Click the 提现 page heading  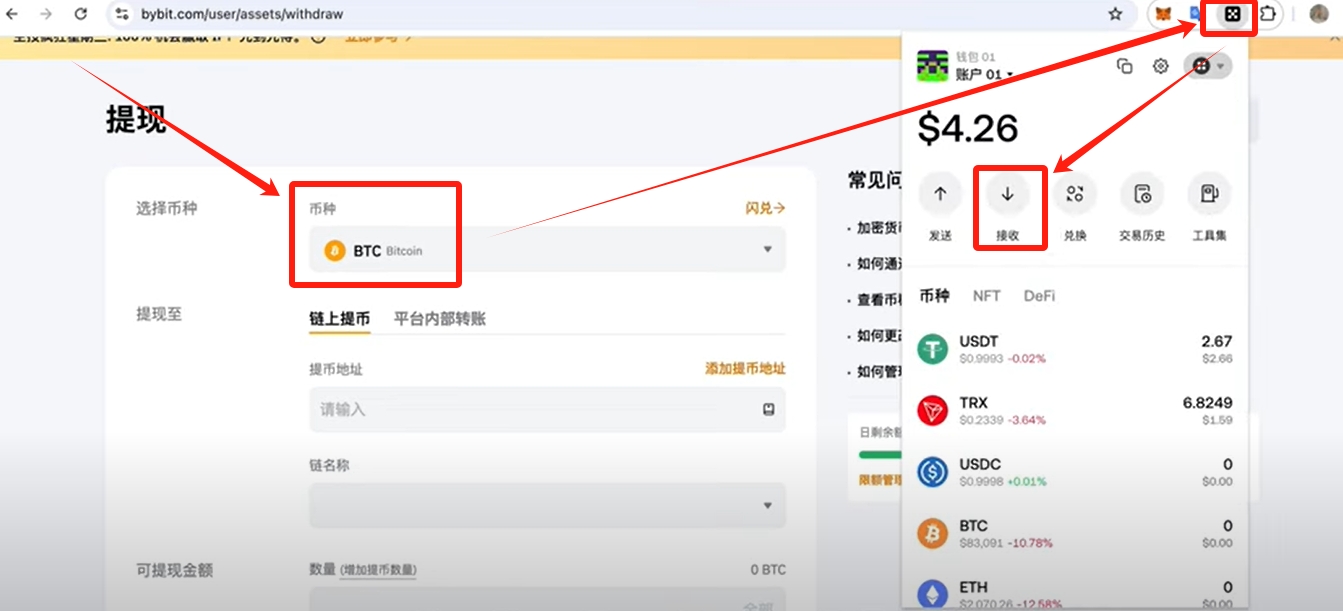tap(136, 119)
